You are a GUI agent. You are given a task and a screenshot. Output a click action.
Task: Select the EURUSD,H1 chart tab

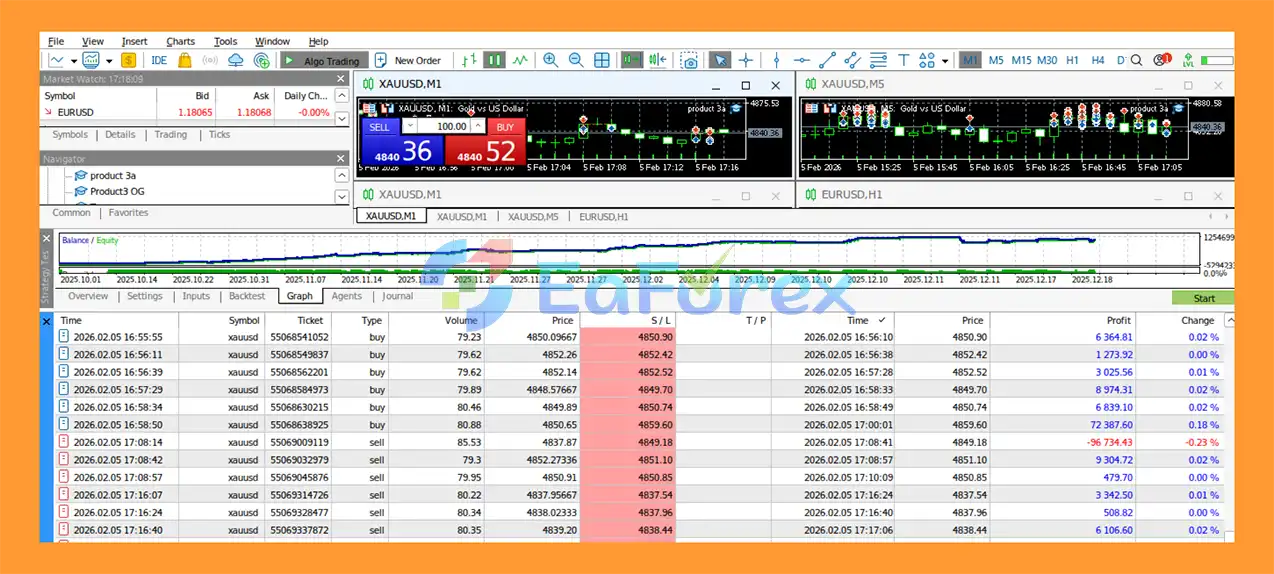(x=603, y=216)
